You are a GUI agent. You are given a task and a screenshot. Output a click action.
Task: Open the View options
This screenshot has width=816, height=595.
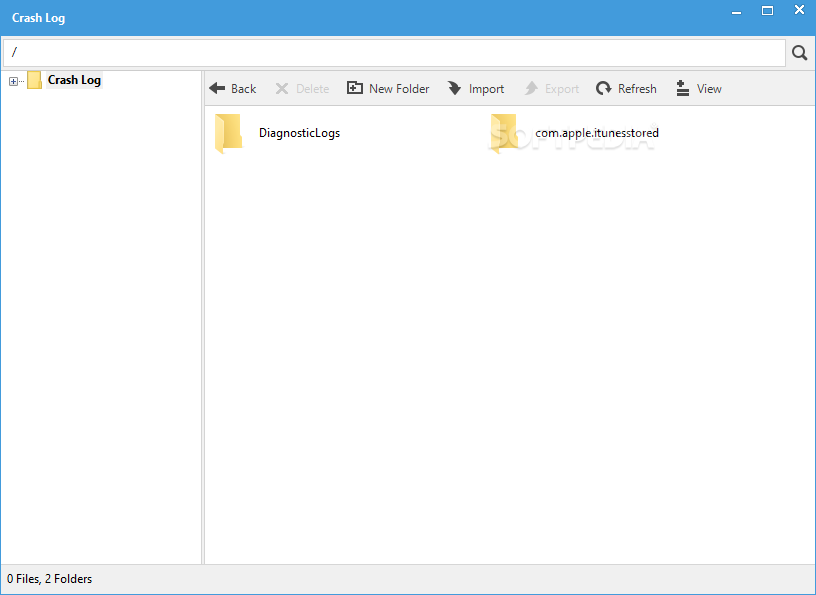point(698,89)
